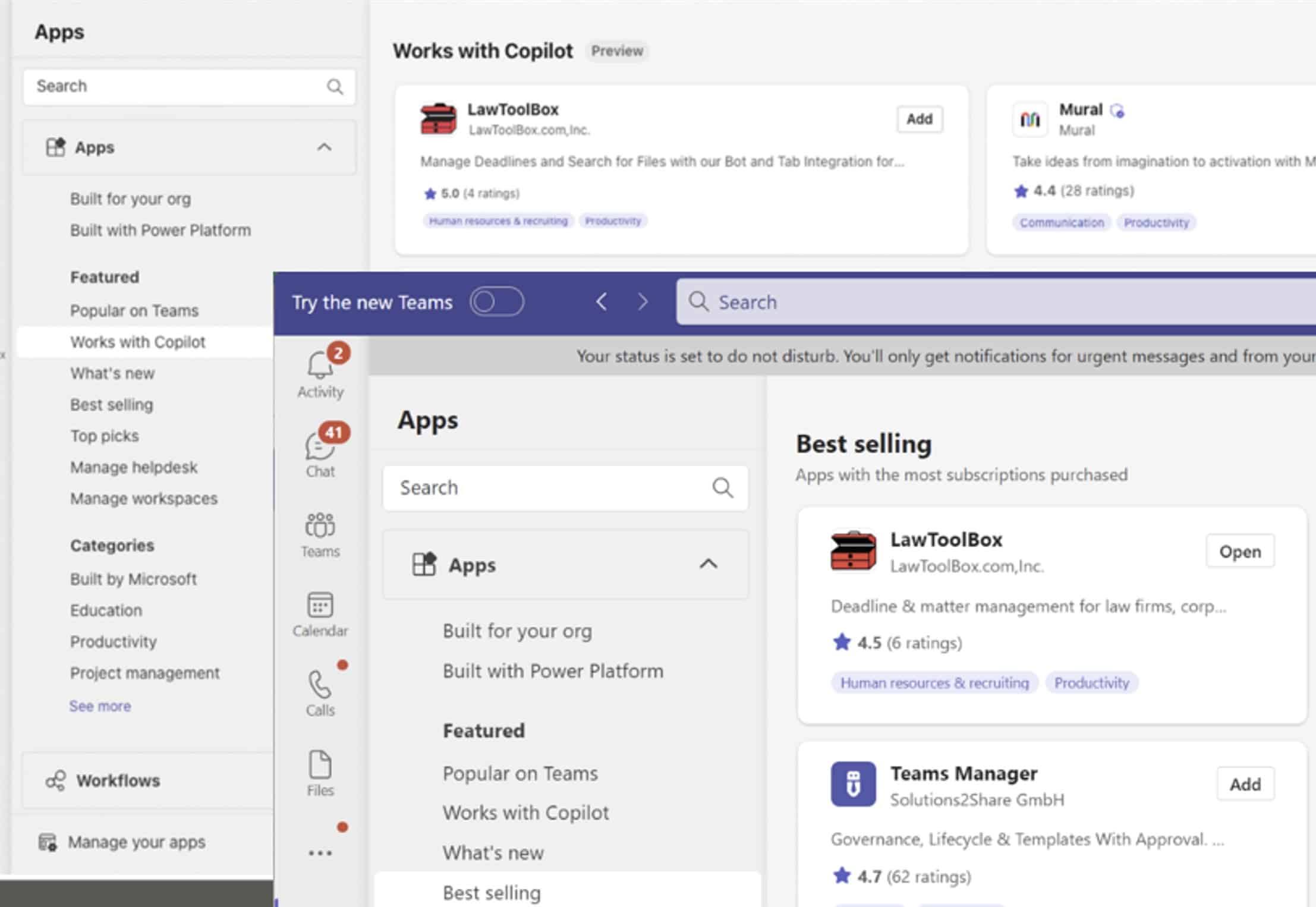Open the Calls phone icon

(x=320, y=685)
